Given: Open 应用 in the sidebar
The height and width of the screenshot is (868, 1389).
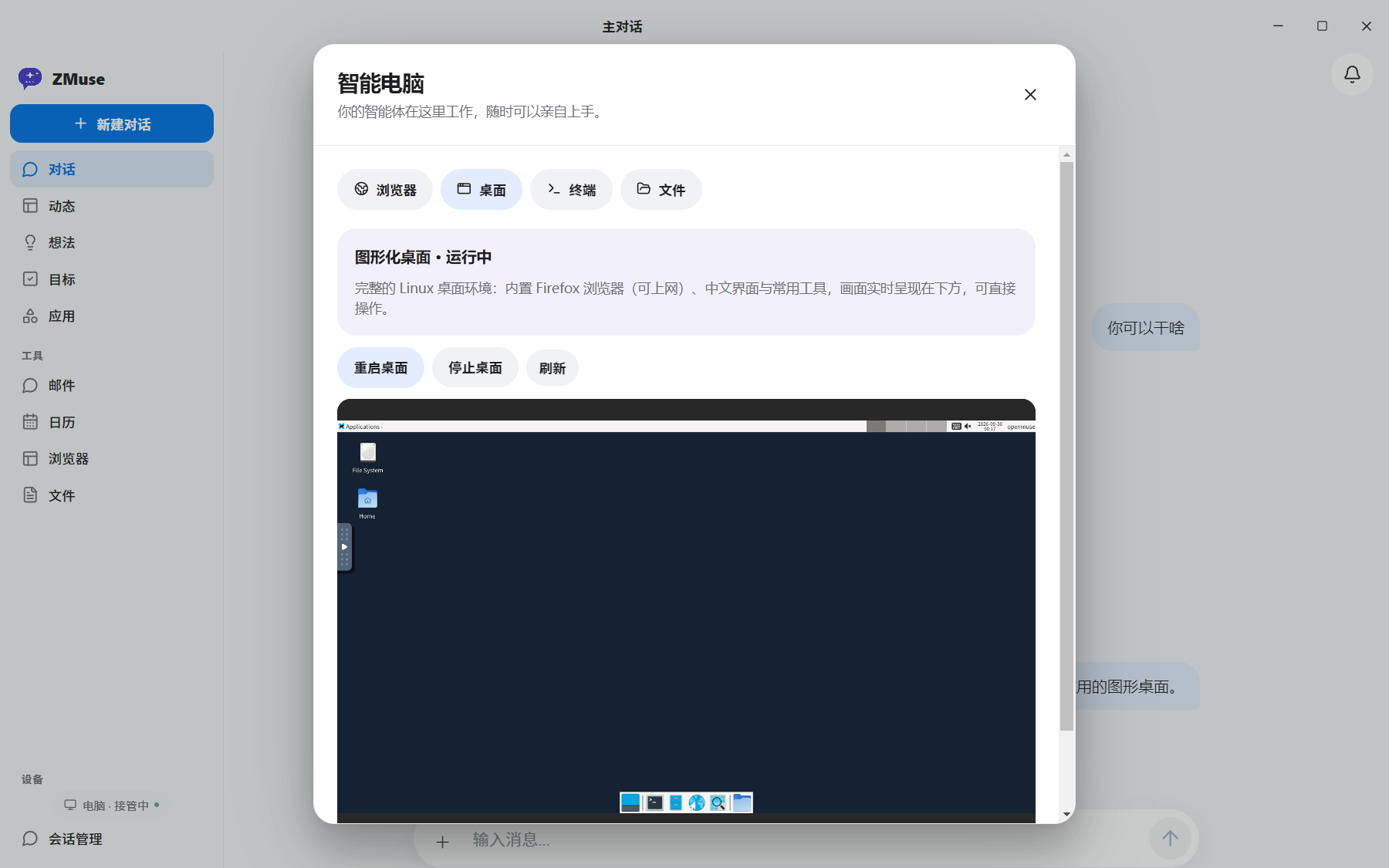Looking at the screenshot, I should [112, 316].
